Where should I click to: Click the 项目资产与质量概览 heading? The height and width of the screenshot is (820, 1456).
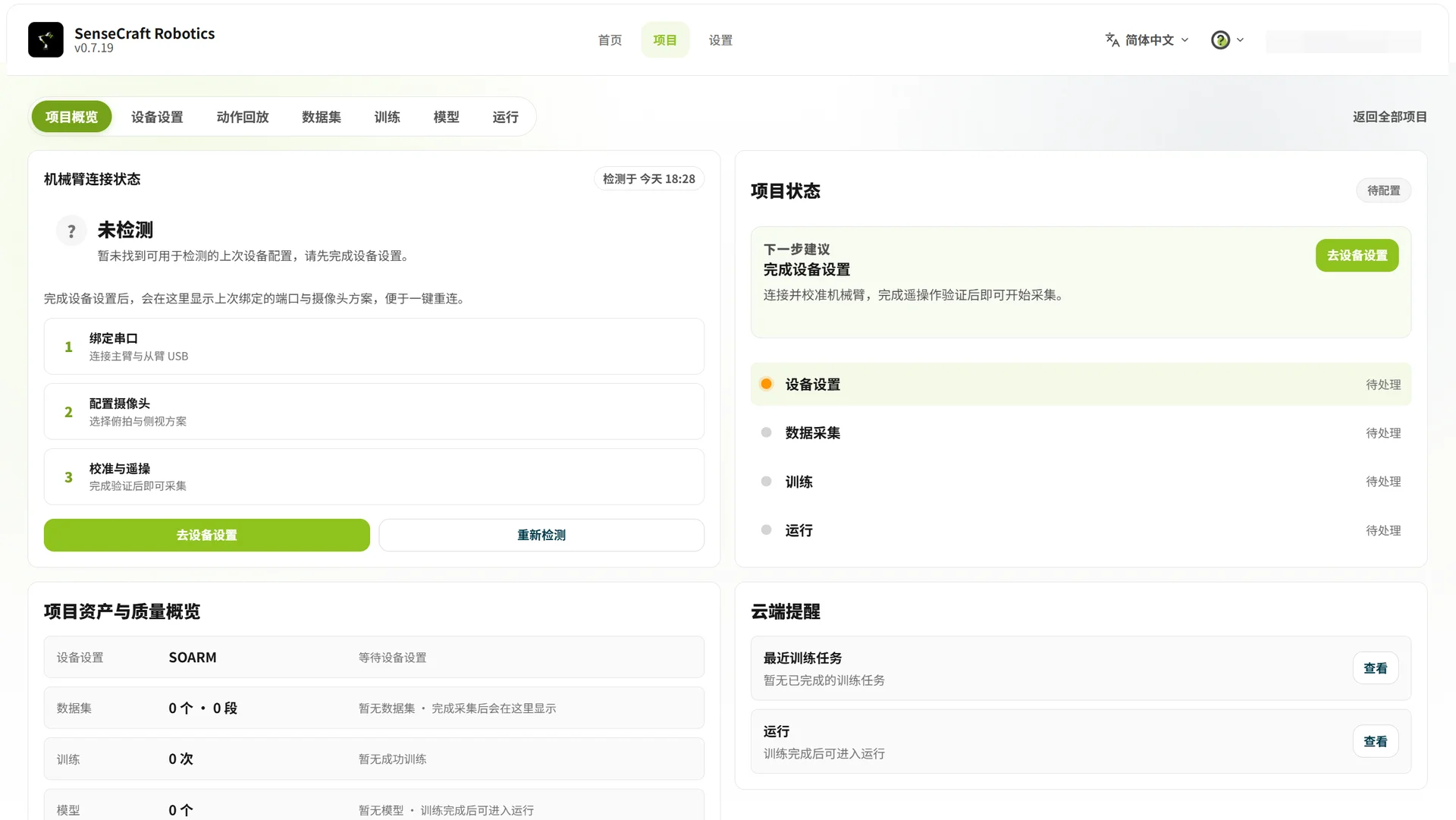click(x=121, y=611)
